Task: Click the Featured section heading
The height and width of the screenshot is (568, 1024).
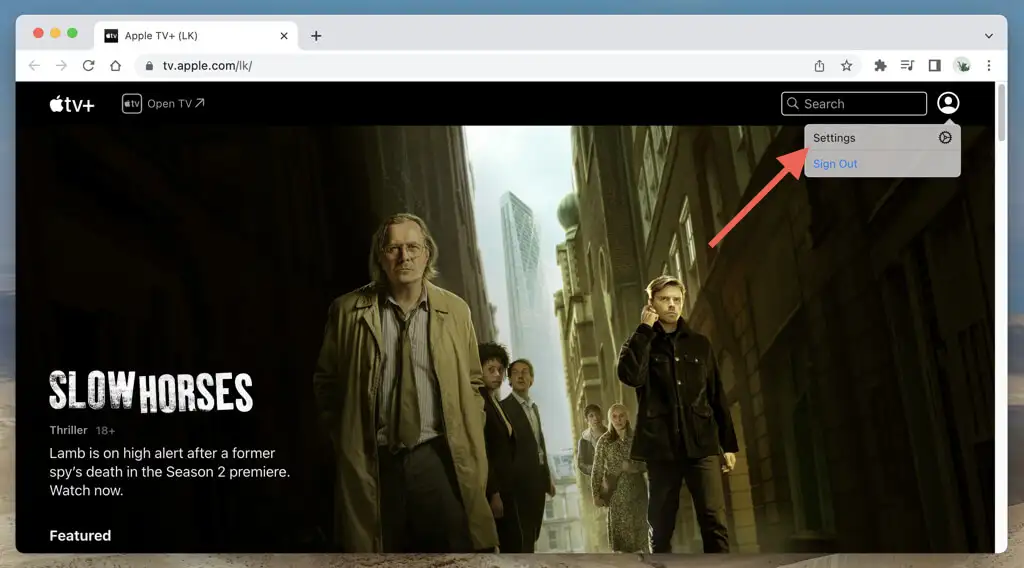Action: tap(80, 535)
